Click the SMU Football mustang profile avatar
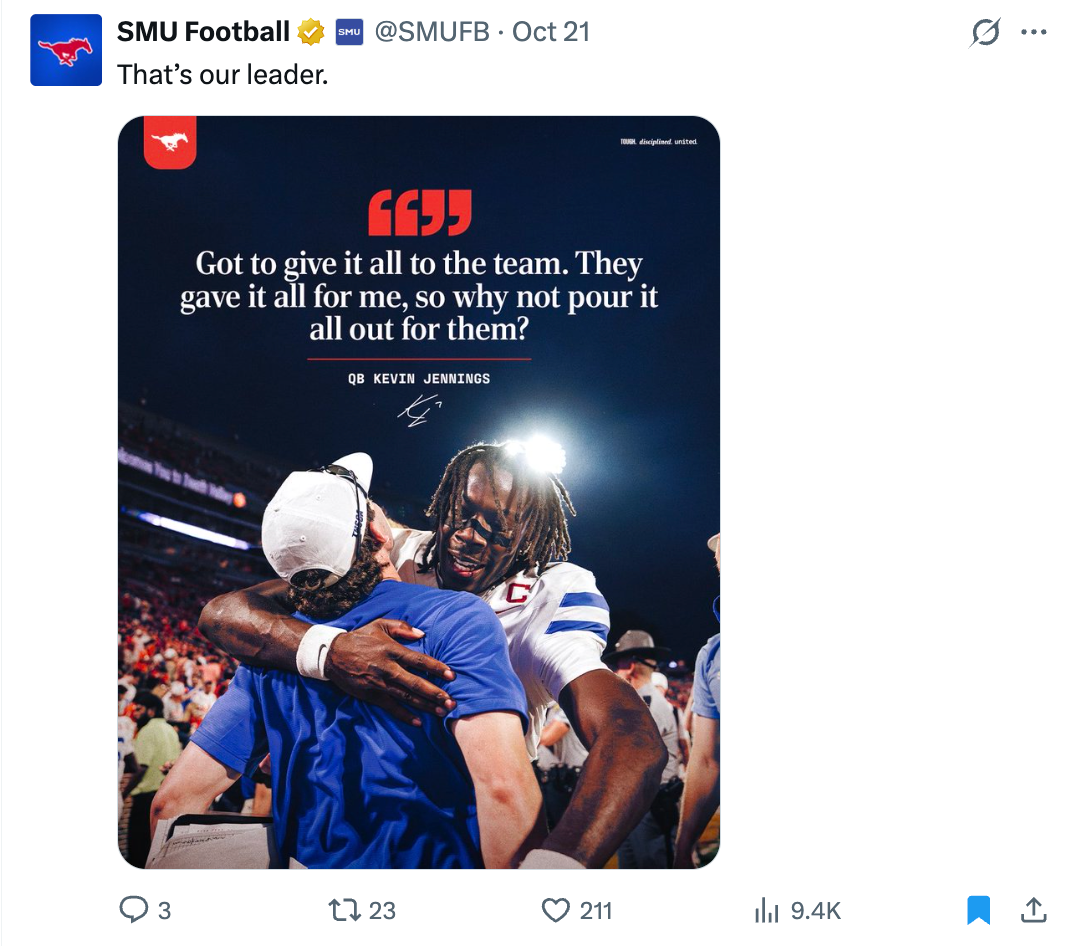This screenshot has height=946, width=1070. [x=66, y=50]
